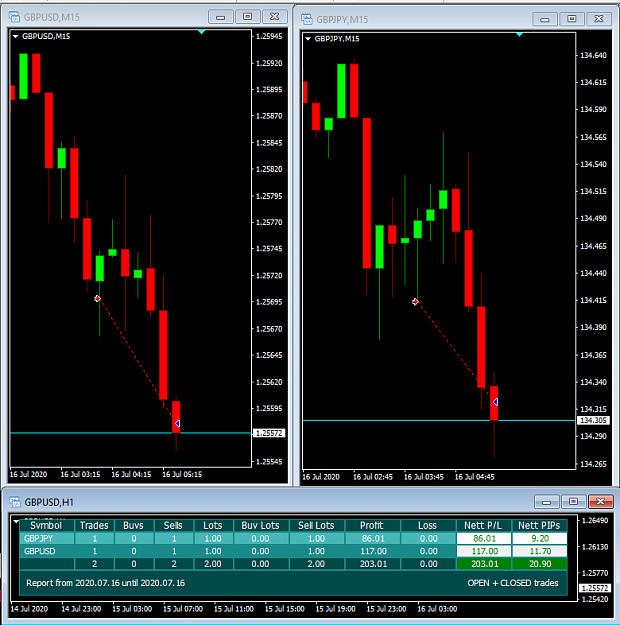Click the 1.25945 price scale label on GBPUSD,M15

coord(269,36)
